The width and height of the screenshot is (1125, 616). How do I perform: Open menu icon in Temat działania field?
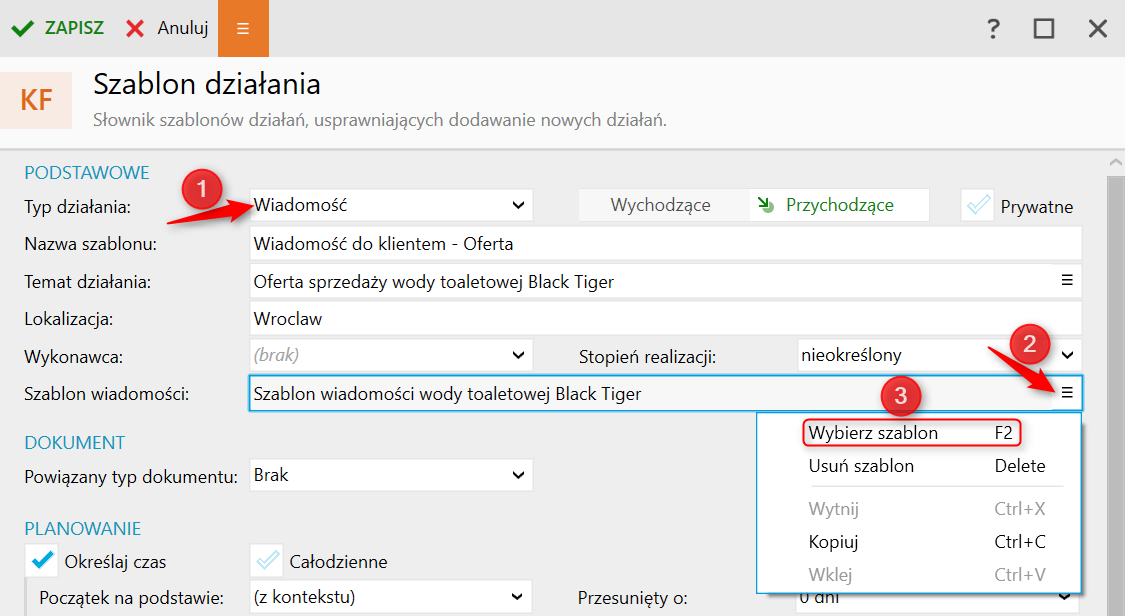tap(1067, 281)
